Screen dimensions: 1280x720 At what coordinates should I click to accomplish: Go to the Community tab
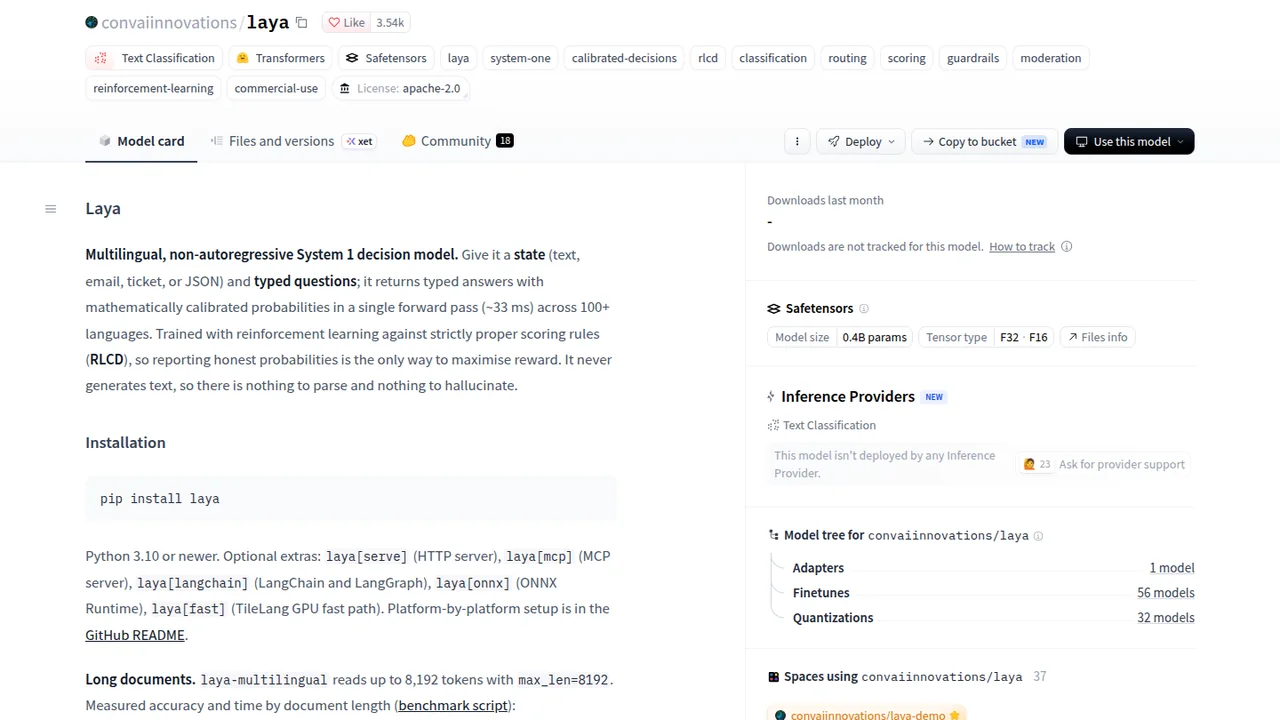457,141
